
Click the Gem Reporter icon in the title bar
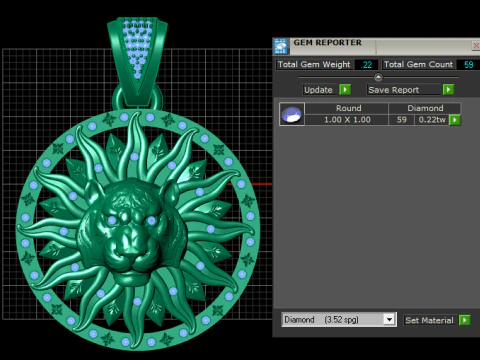click(x=281, y=46)
